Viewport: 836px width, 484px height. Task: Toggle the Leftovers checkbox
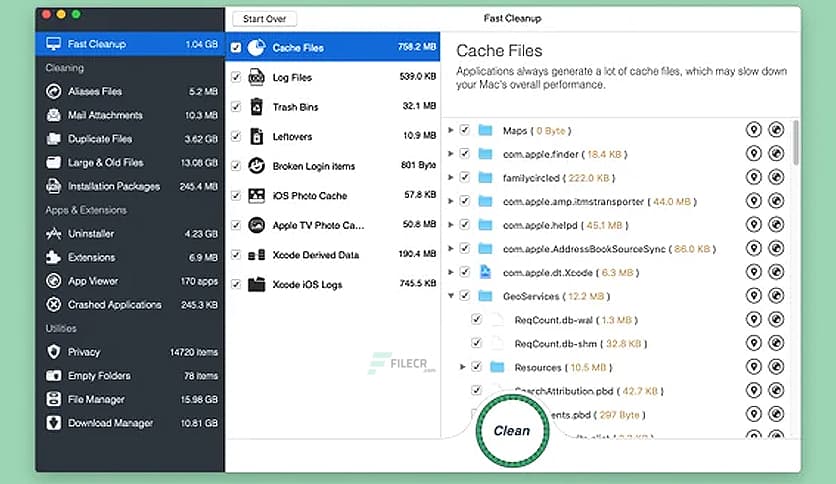236,136
